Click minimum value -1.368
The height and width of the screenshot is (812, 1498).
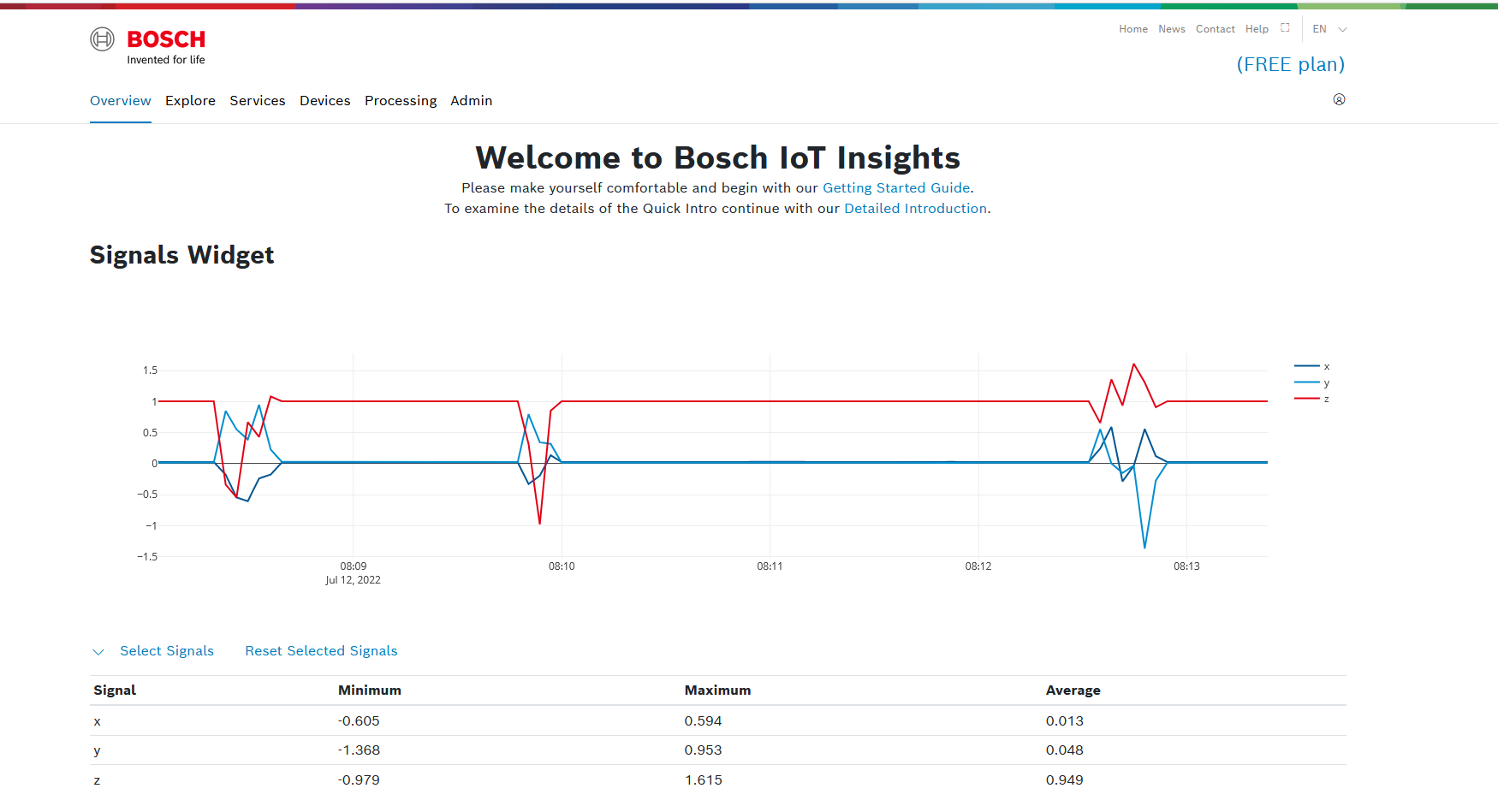[x=359, y=750]
